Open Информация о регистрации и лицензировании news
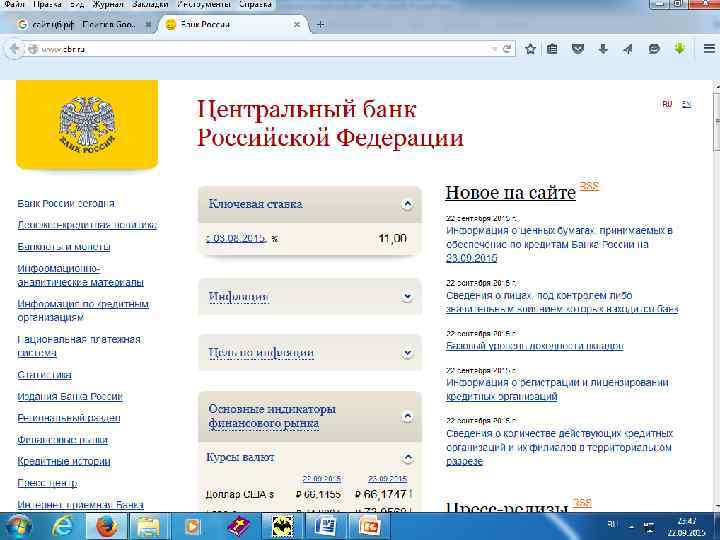 (x=557, y=389)
